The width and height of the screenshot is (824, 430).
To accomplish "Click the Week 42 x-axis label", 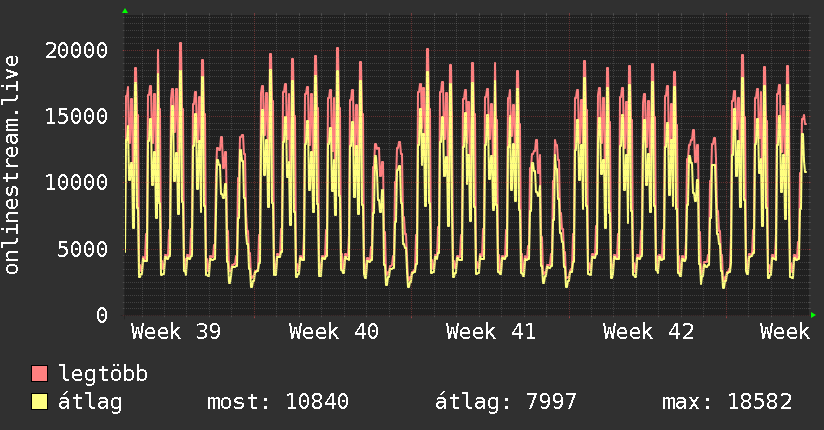I will [648, 332].
